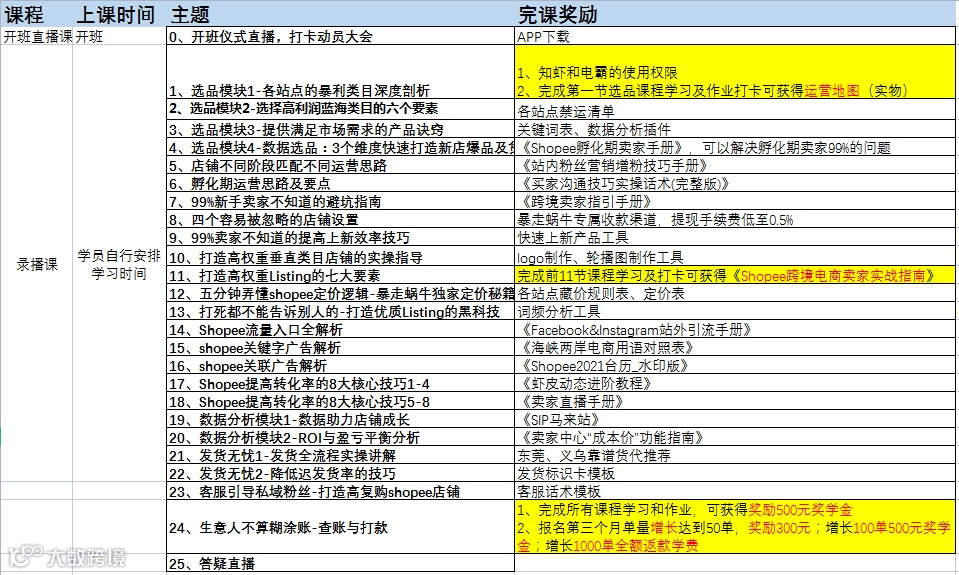Image resolution: width=959 pixels, height=575 pixels.
Task: Click the 卖家直播手册 cell
Action: pyautogui.click(x=735, y=402)
